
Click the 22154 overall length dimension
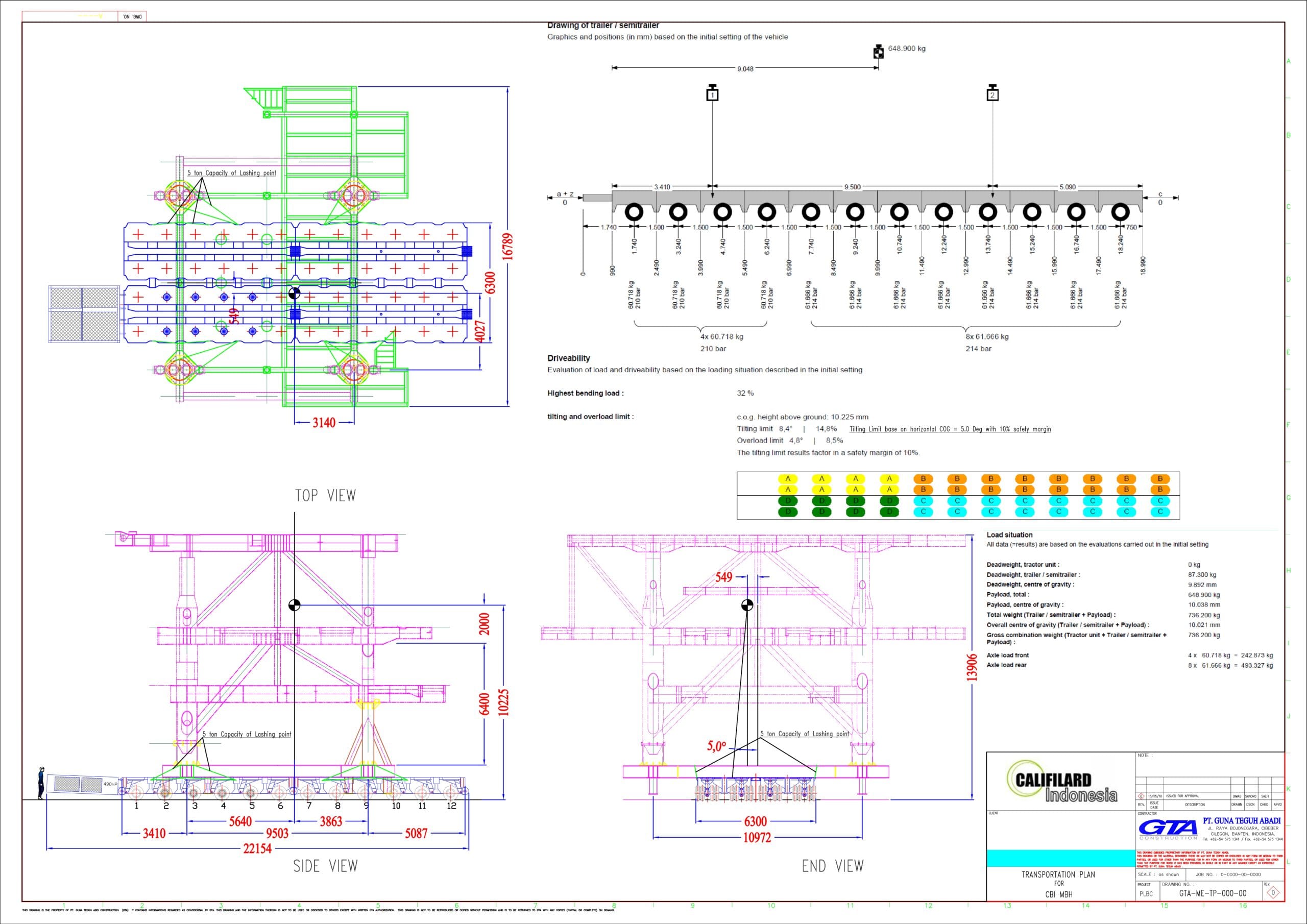tap(257, 848)
